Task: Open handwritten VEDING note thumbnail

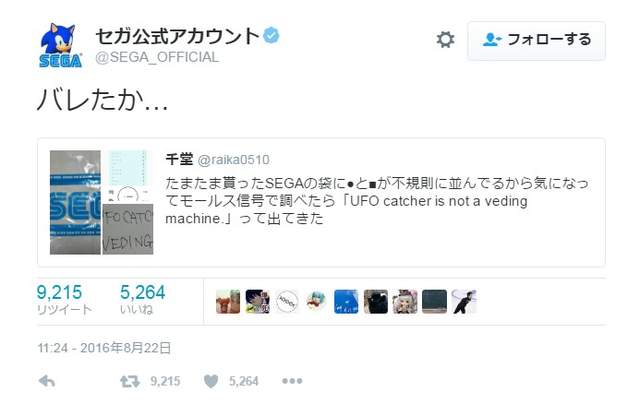Action: point(128,229)
